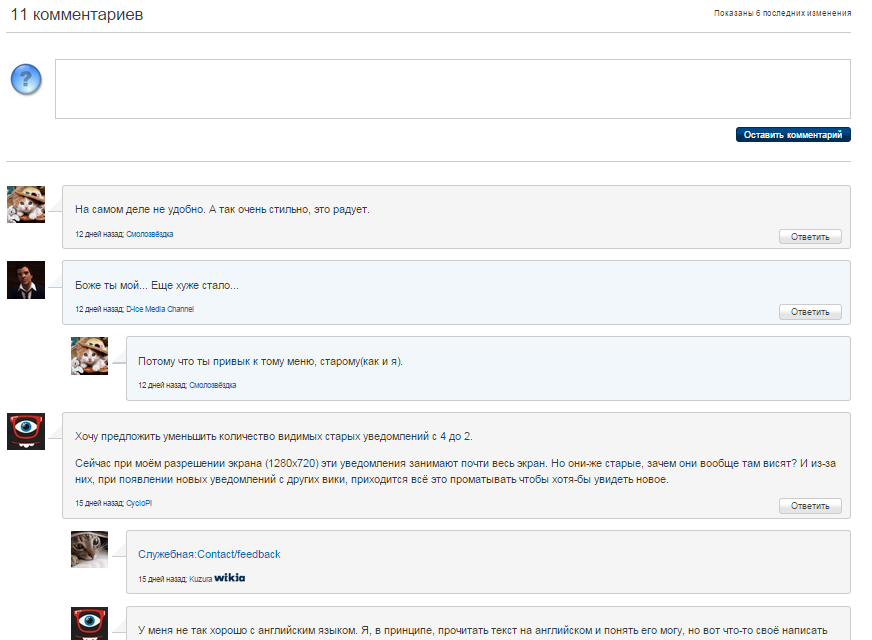
Task: Open the cat avatar on the first comment
Action: (x=26, y=204)
